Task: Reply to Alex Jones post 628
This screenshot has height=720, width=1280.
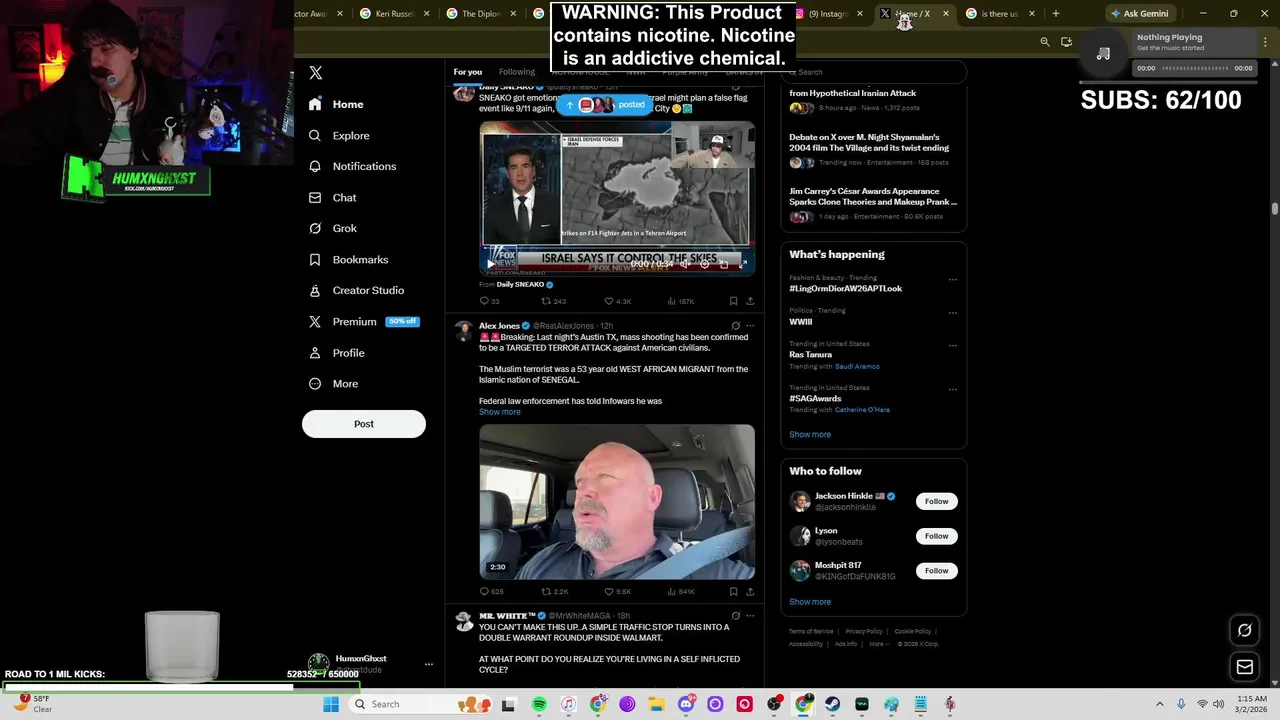Action: 491,592
